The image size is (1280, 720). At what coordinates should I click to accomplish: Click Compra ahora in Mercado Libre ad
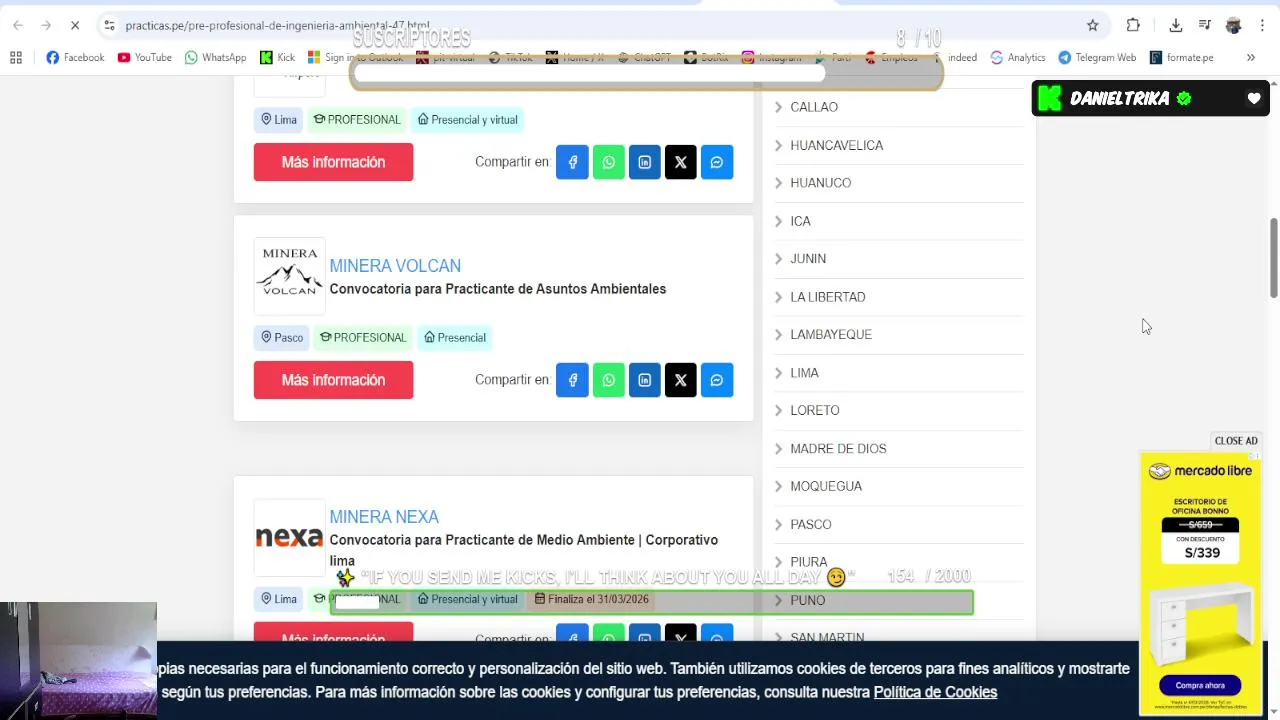click(x=1200, y=685)
